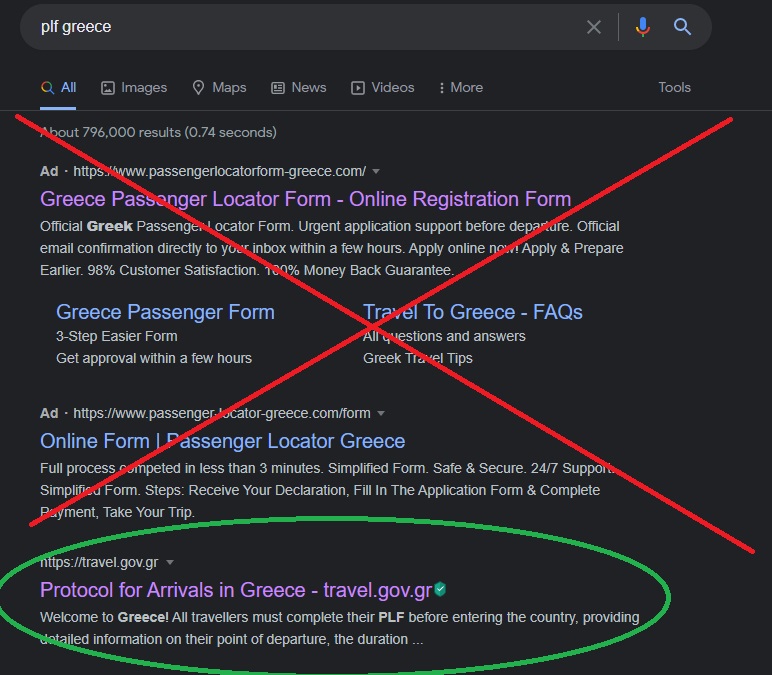The height and width of the screenshot is (675, 772).
Task: Switch to the Maps tab
Action: coord(220,88)
